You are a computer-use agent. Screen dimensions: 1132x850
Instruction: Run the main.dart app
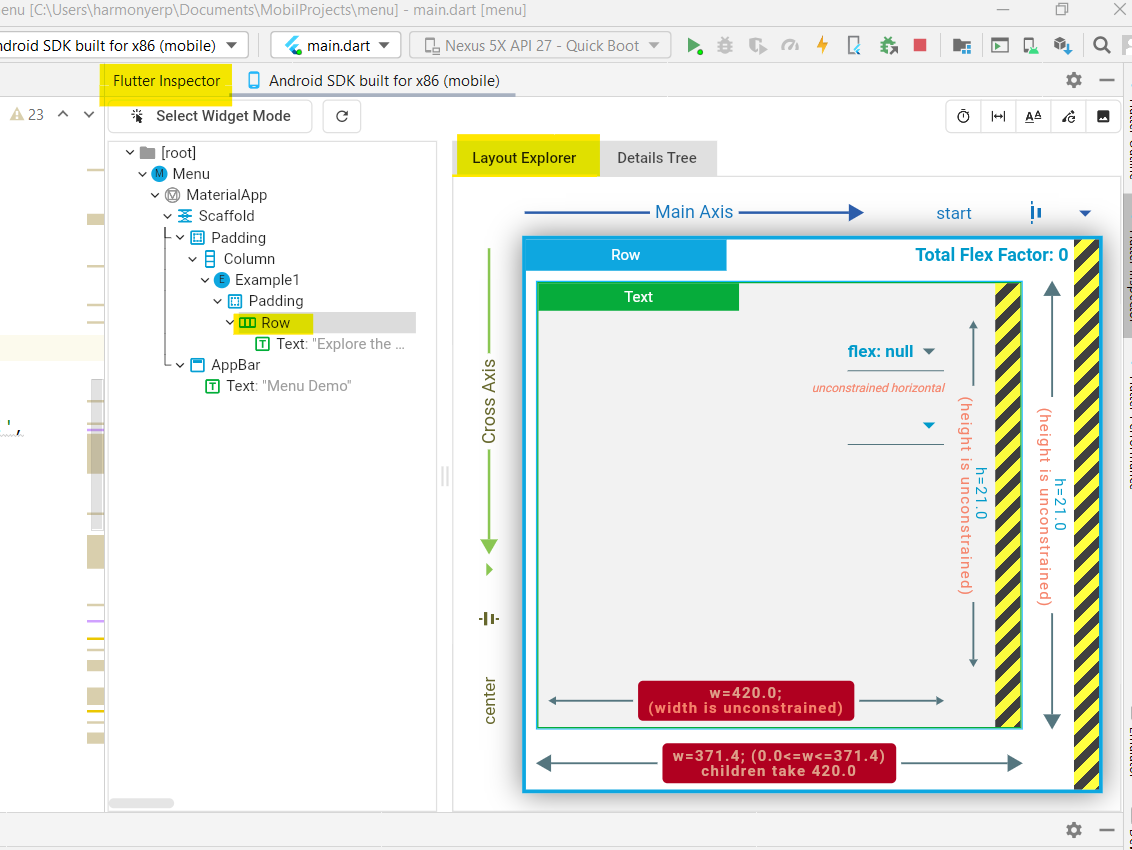pos(694,44)
